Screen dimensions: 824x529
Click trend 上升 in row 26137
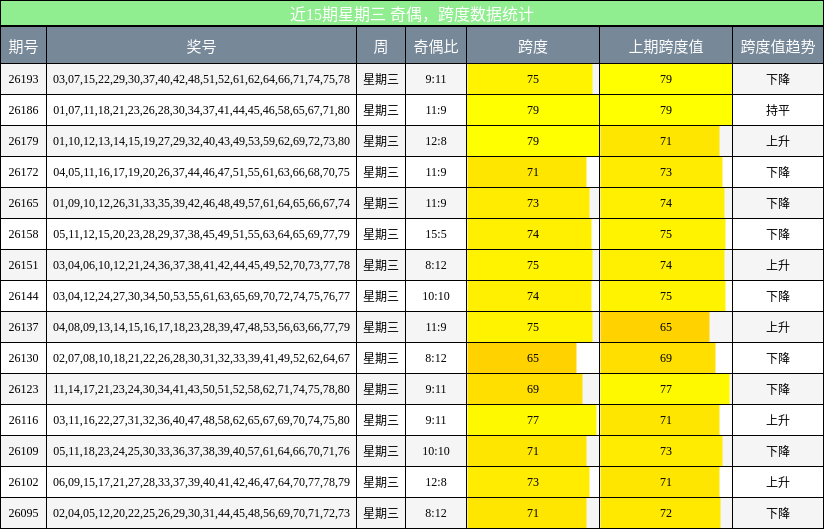pos(778,327)
